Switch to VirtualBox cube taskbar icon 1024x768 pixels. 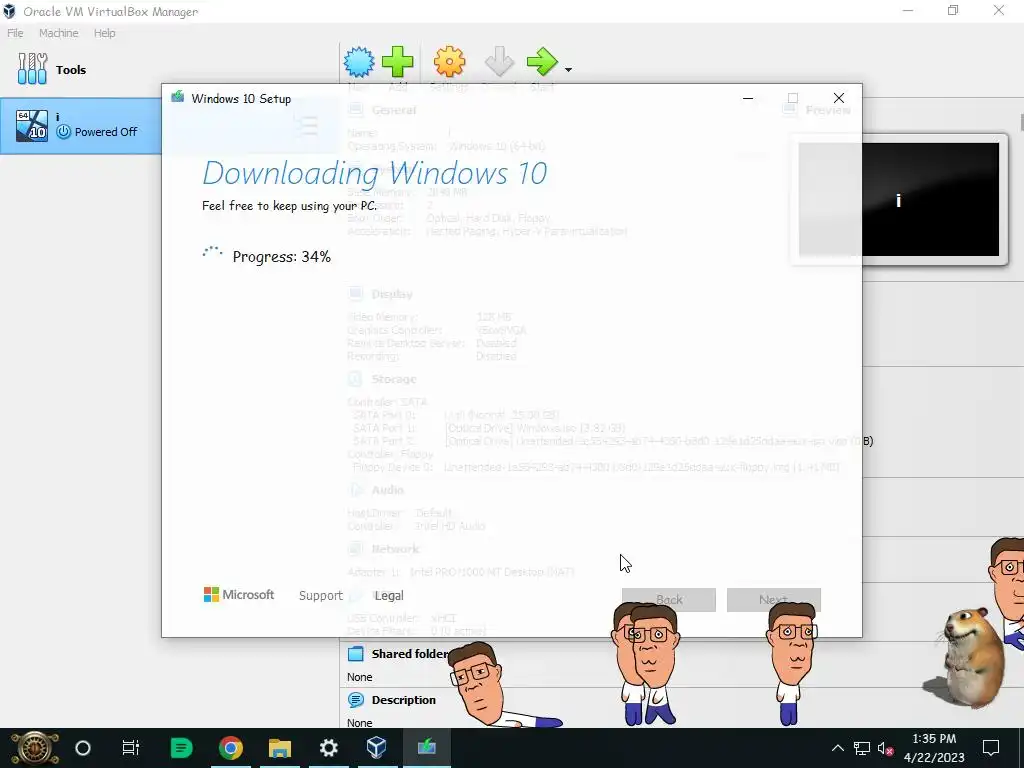click(x=377, y=748)
